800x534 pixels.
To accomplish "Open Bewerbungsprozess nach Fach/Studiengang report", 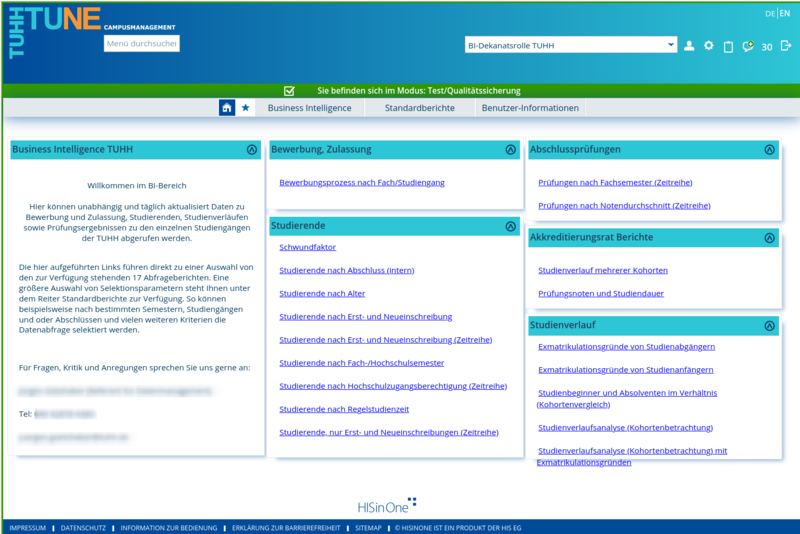I will click(x=362, y=183).
